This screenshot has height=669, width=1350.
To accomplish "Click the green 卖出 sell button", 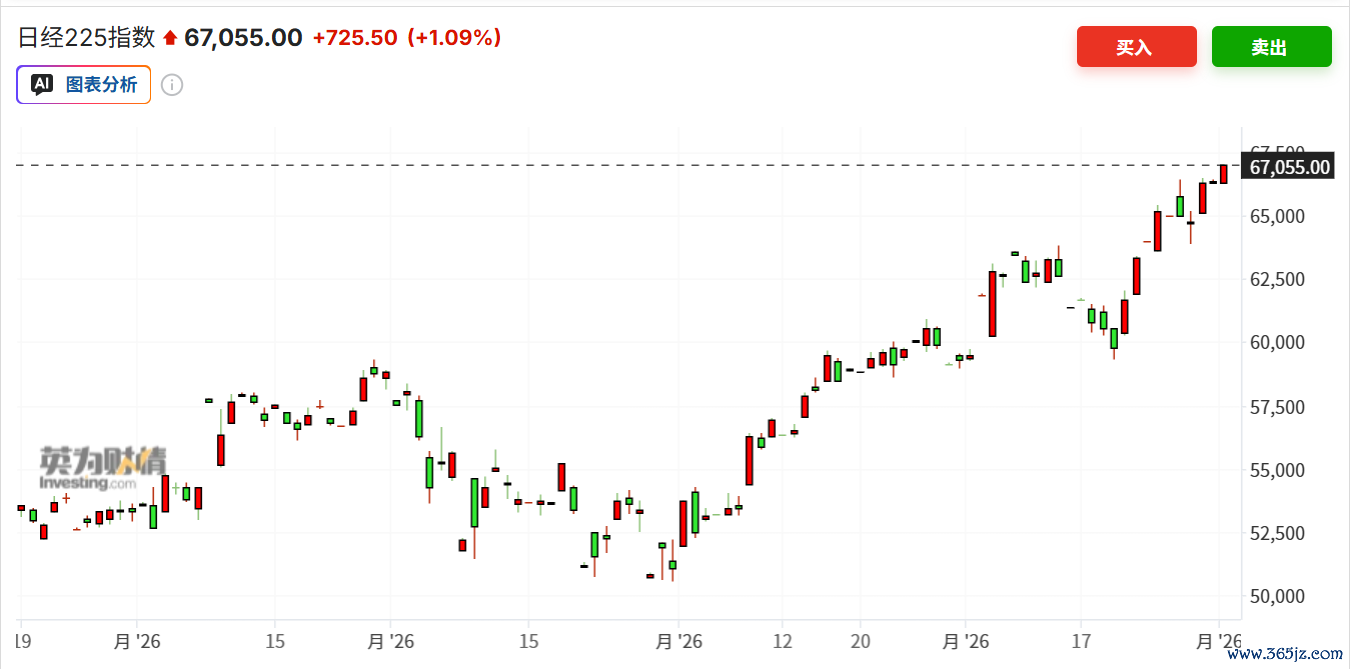I will coord(1271,47).
